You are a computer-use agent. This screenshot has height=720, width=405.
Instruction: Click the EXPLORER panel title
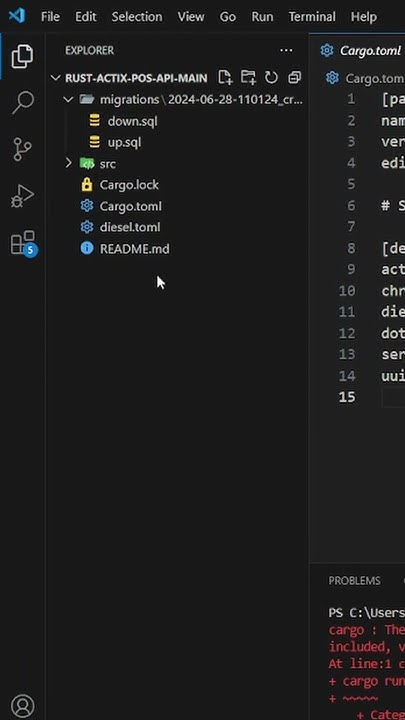point(90,51)
